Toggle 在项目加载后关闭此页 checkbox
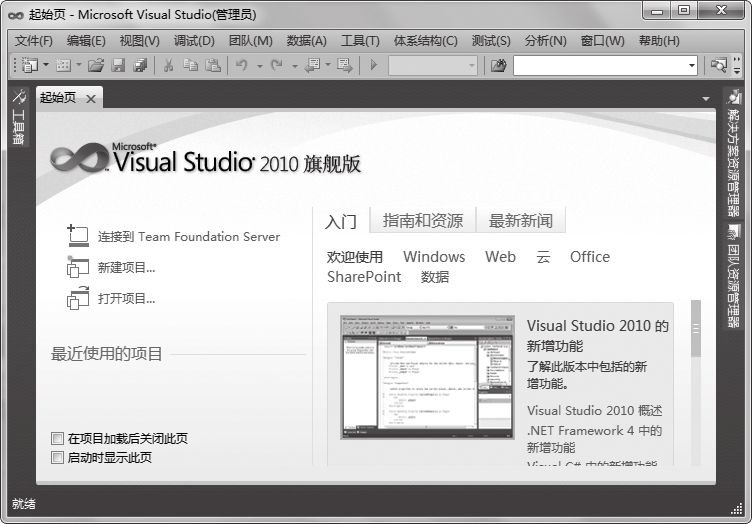 tap(57, 438)
